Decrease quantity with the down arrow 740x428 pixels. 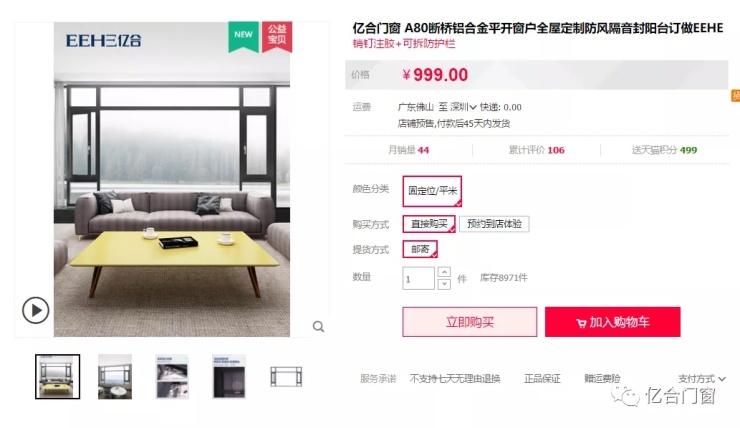444,284
